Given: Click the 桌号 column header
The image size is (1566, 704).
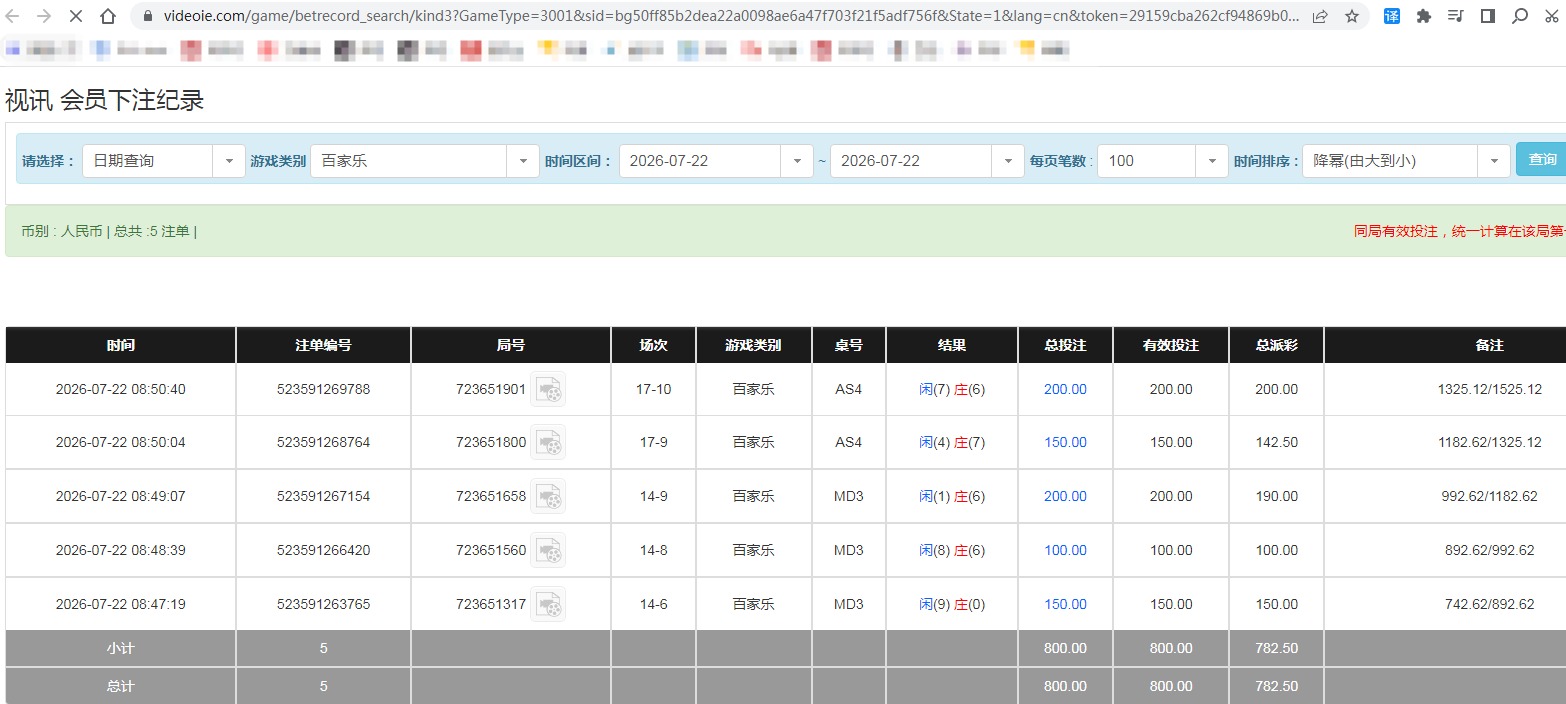Looking at the screenshot, I should (848, 345).
